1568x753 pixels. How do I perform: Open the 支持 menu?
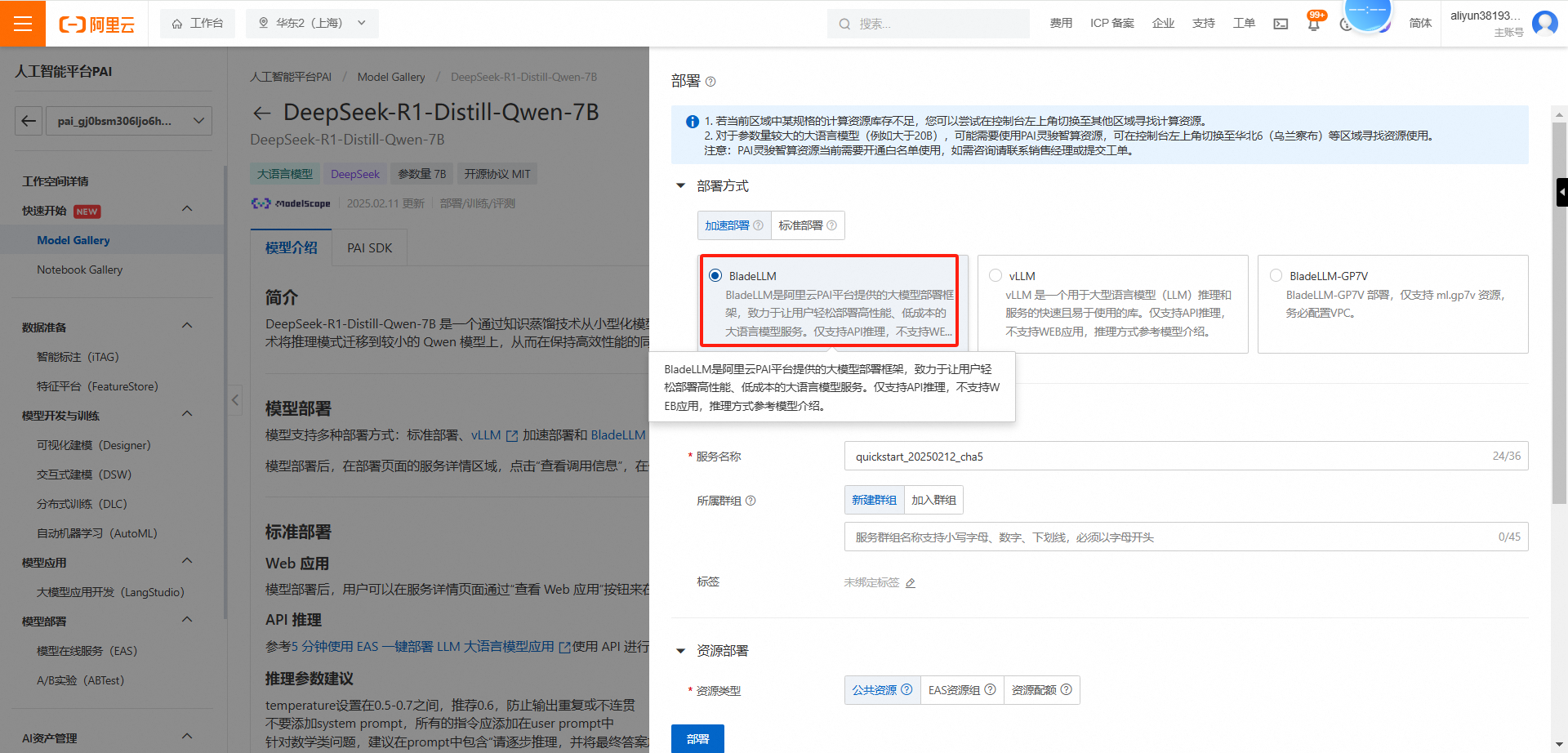coord(1203,24)
